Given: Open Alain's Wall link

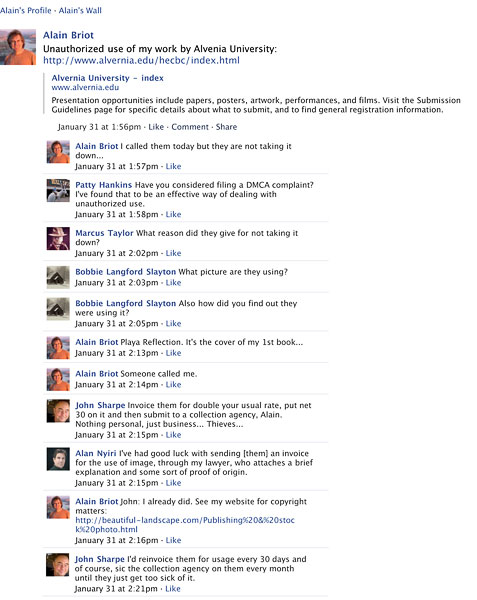Looking at the screenshot, I should click(x=80, y=10).
